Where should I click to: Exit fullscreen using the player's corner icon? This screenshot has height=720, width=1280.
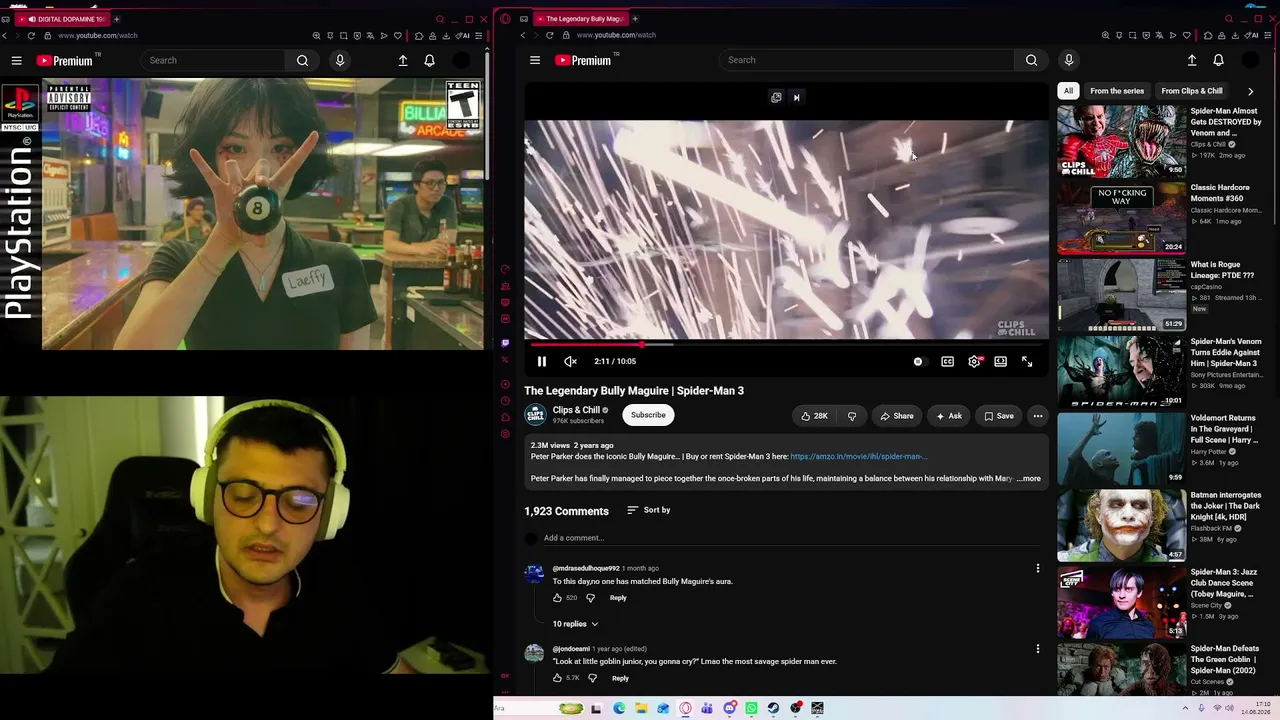(1027, 361)
